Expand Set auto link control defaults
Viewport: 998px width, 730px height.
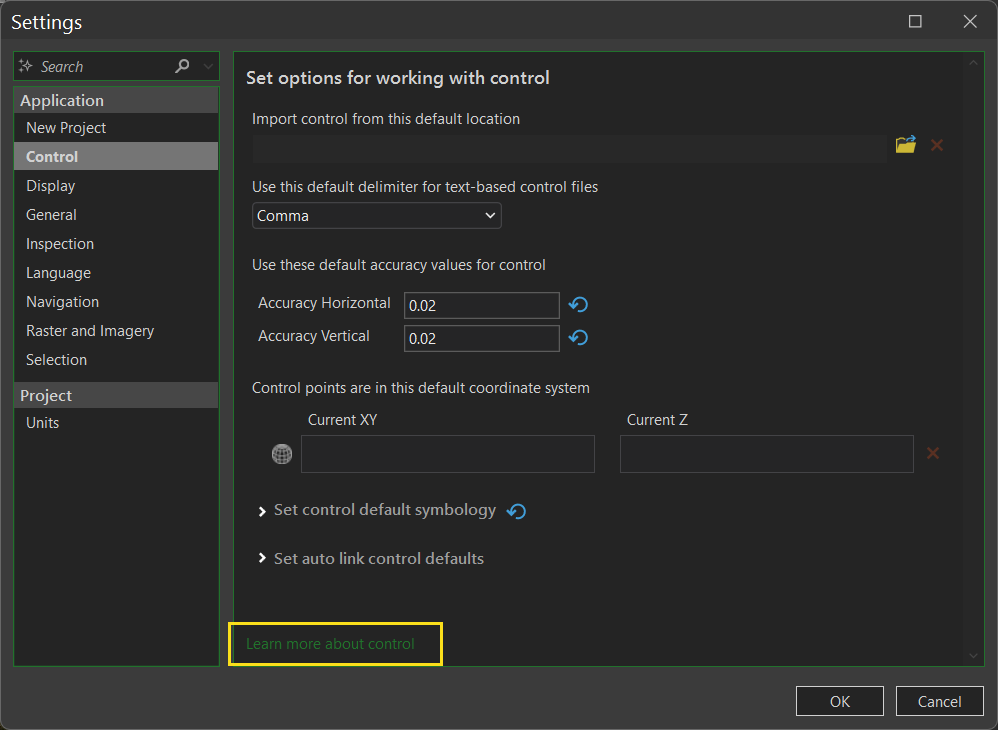(262, 558)
